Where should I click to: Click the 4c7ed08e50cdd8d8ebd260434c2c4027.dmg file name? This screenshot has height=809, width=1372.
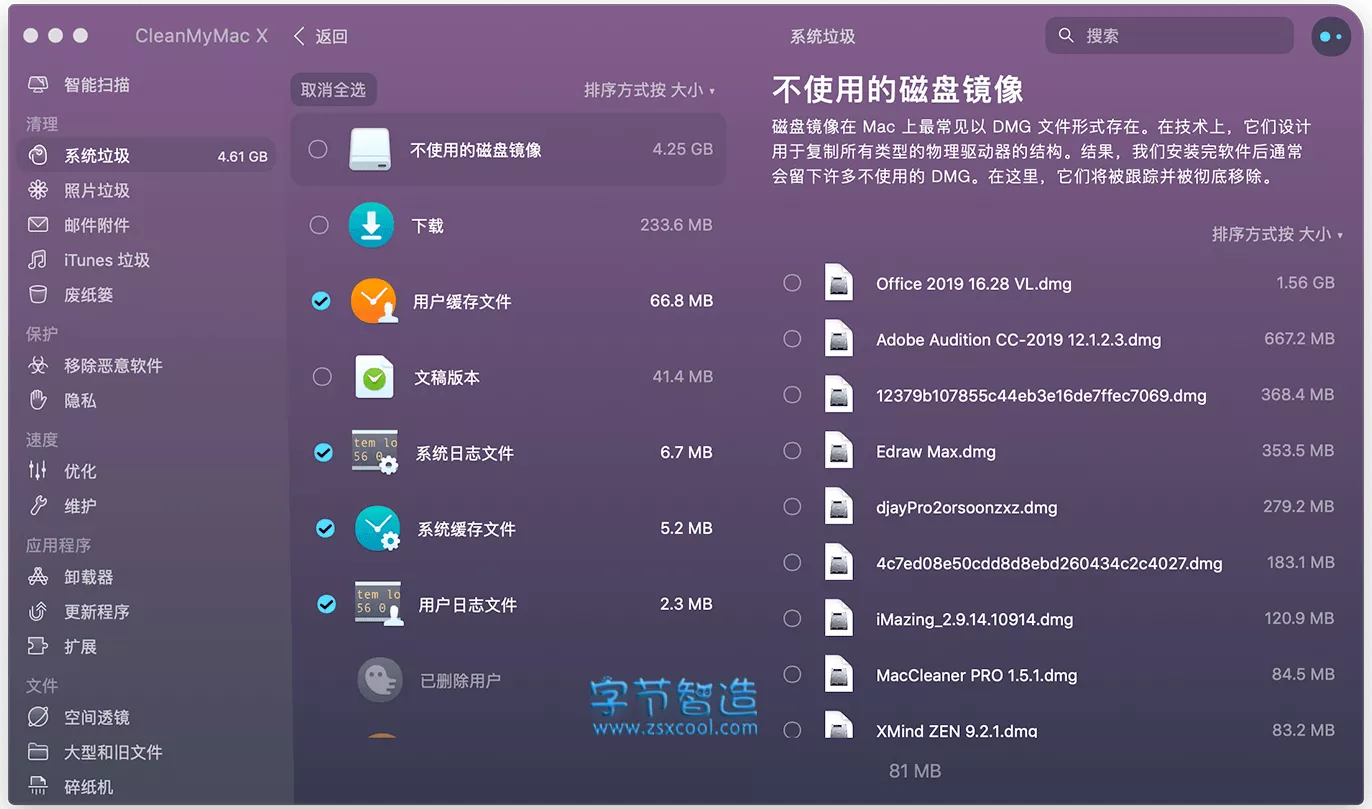pyautogui.click(x=1049, y=563)
